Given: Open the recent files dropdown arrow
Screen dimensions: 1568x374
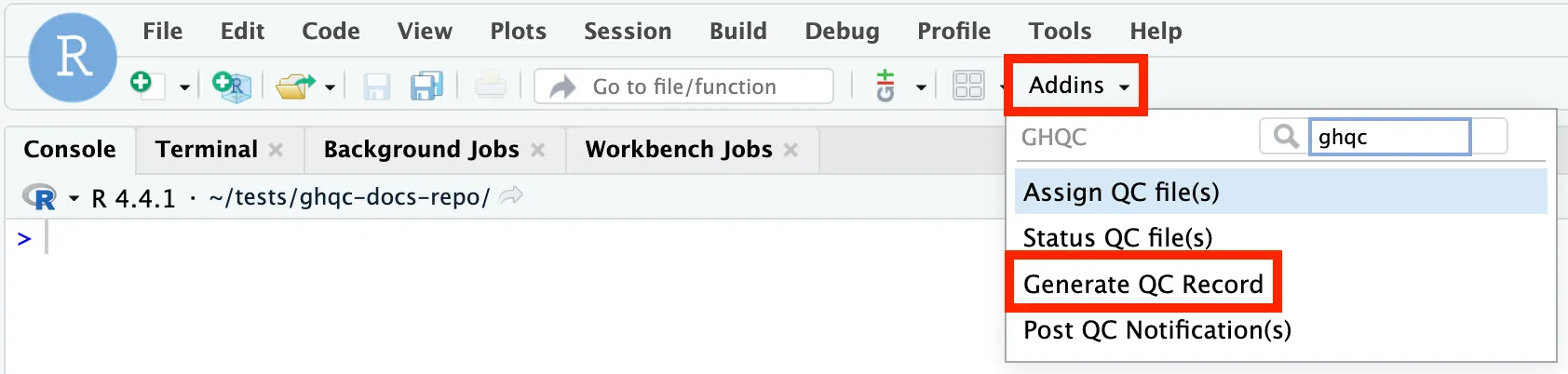Looking at the screenshot, I should click(330, 87).
